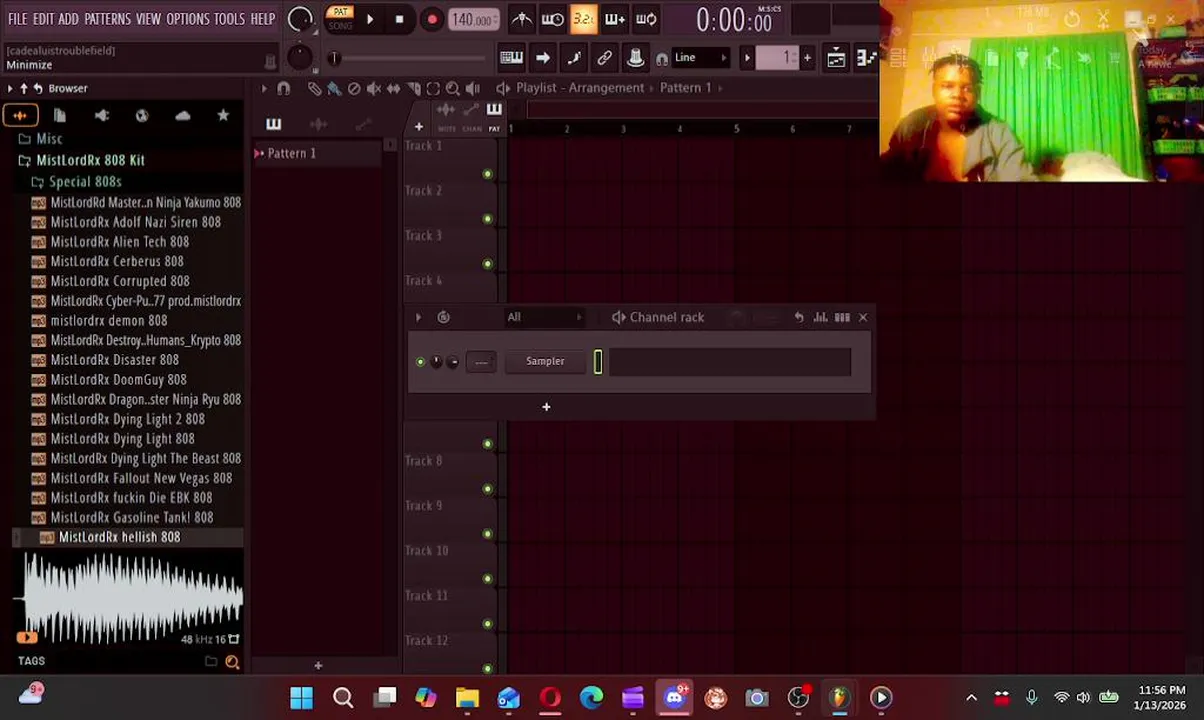Switch to SONG mode
The width and height of the screenshot is (1204, 720).
(340, 26)
